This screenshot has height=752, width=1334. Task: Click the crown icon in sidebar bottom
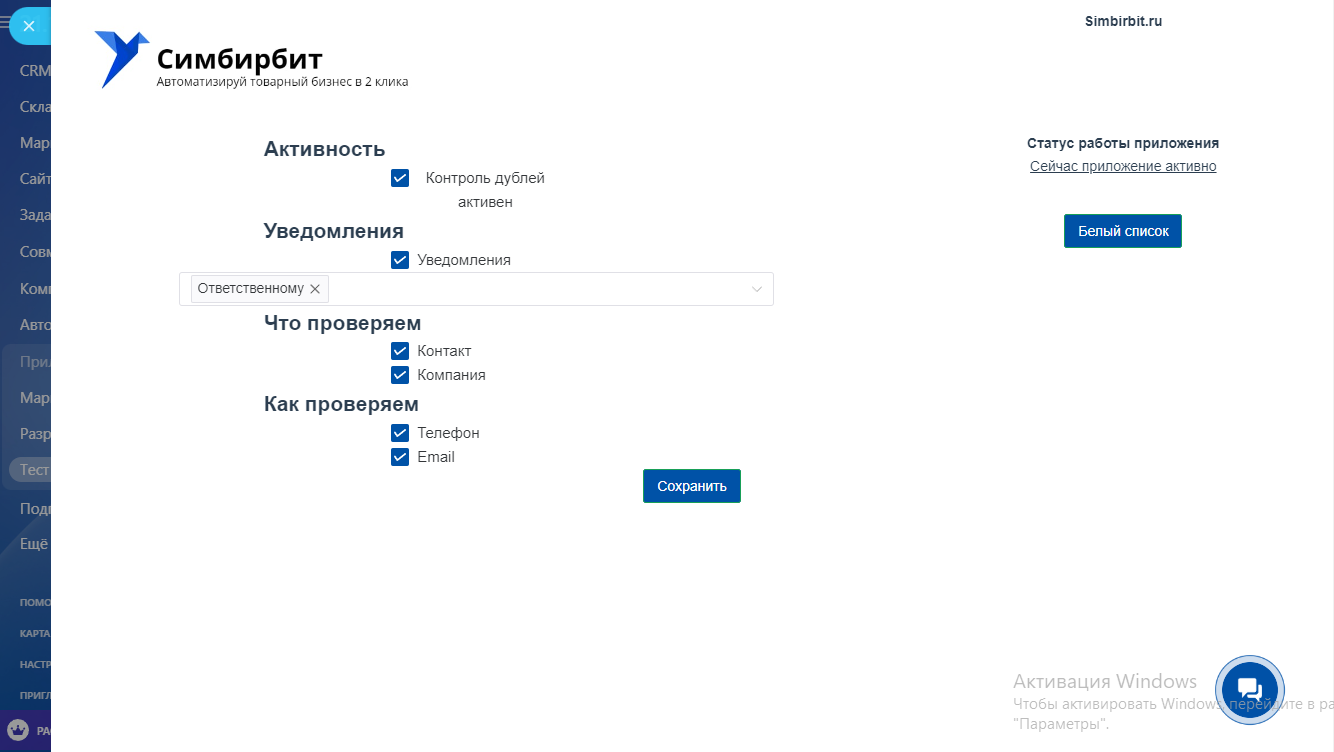coord(17,730)
